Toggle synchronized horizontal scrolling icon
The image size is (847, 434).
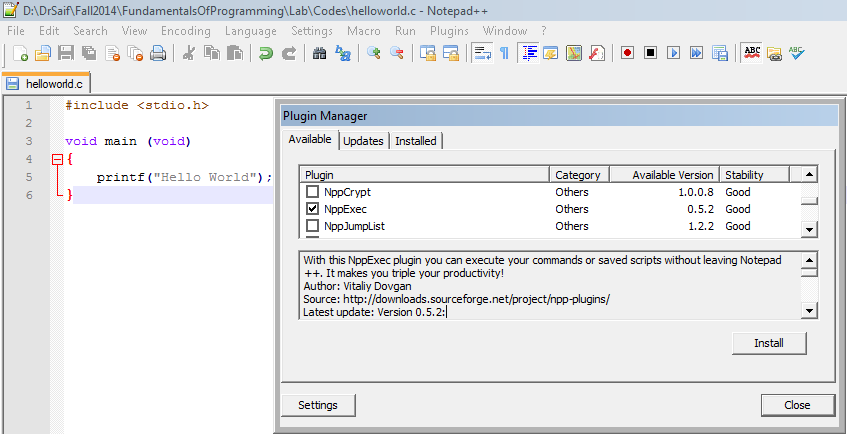click(451, 53)
